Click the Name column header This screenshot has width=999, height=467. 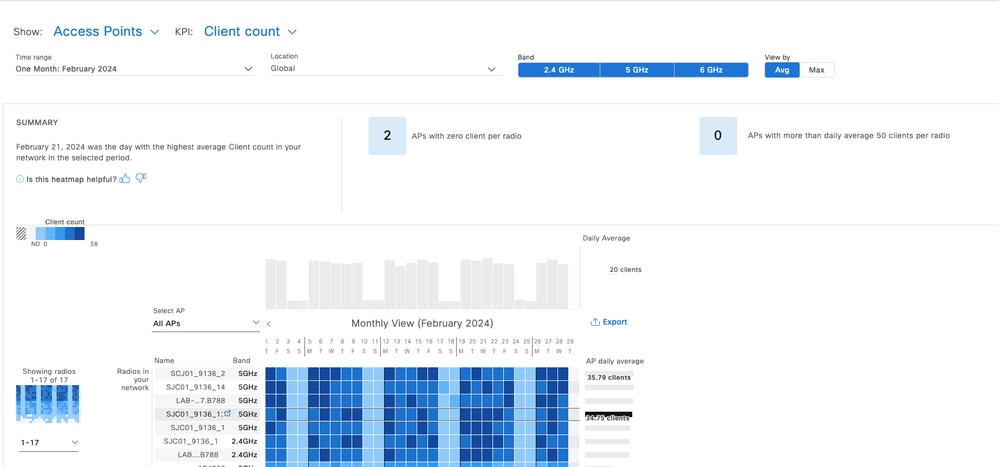pyautogui.click(x=164, y=360)
